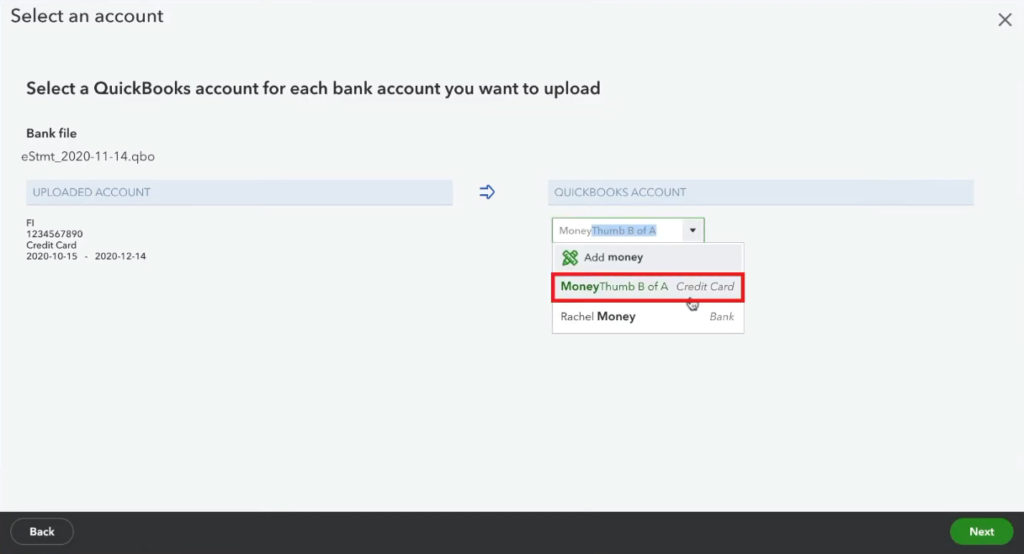Go back with the Back button
The height and width of the screenshot is (554, 1024).
[42, 532]
